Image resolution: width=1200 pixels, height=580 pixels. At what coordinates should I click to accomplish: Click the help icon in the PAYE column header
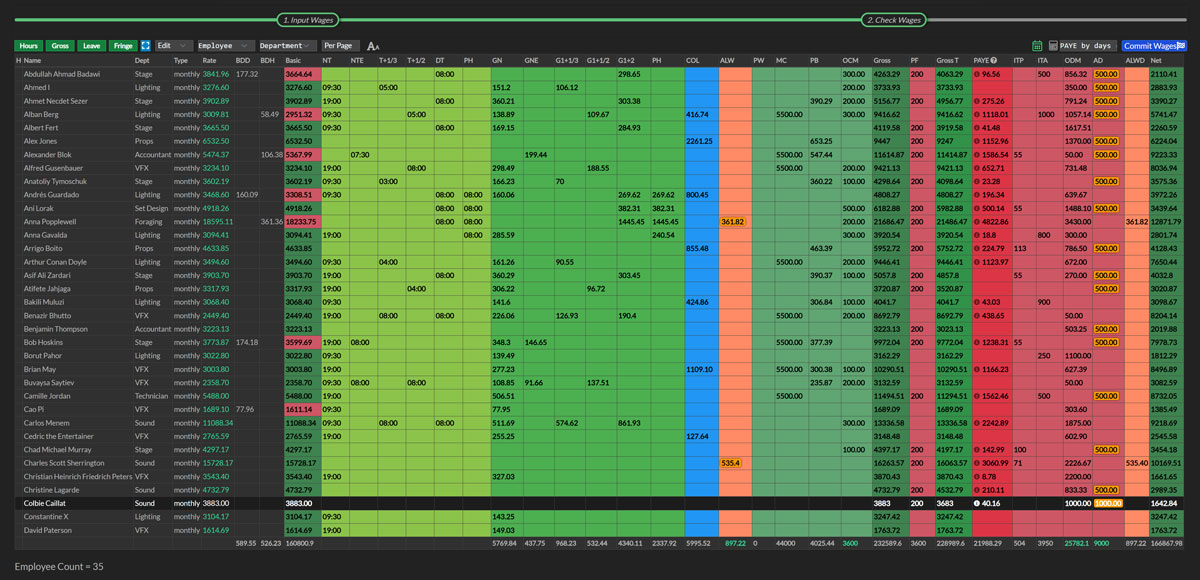coord(994,59)
